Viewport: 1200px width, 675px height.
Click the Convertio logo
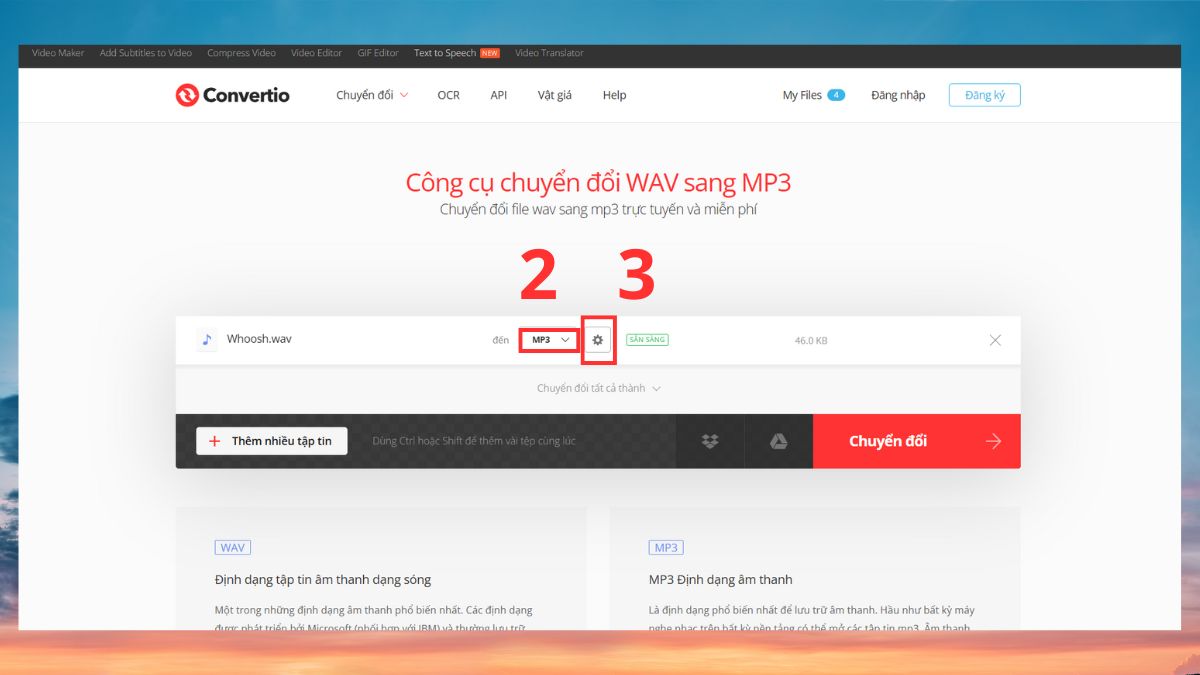(x=232, y=95)
